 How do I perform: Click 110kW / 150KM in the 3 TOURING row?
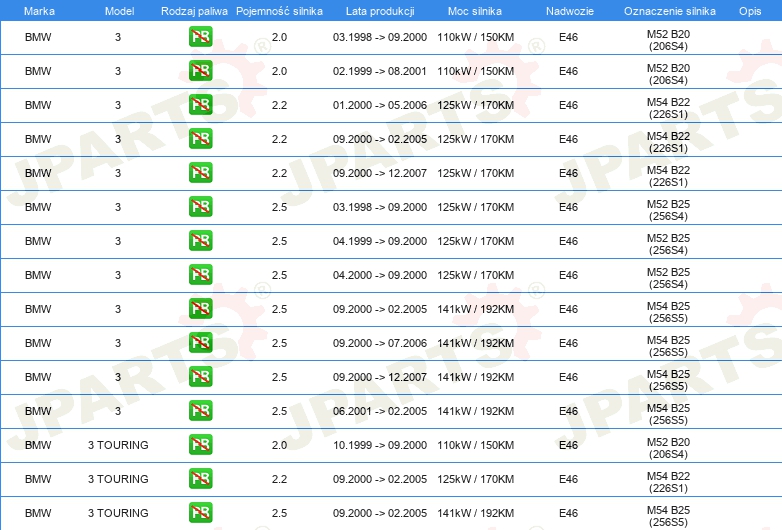[476, 445]
